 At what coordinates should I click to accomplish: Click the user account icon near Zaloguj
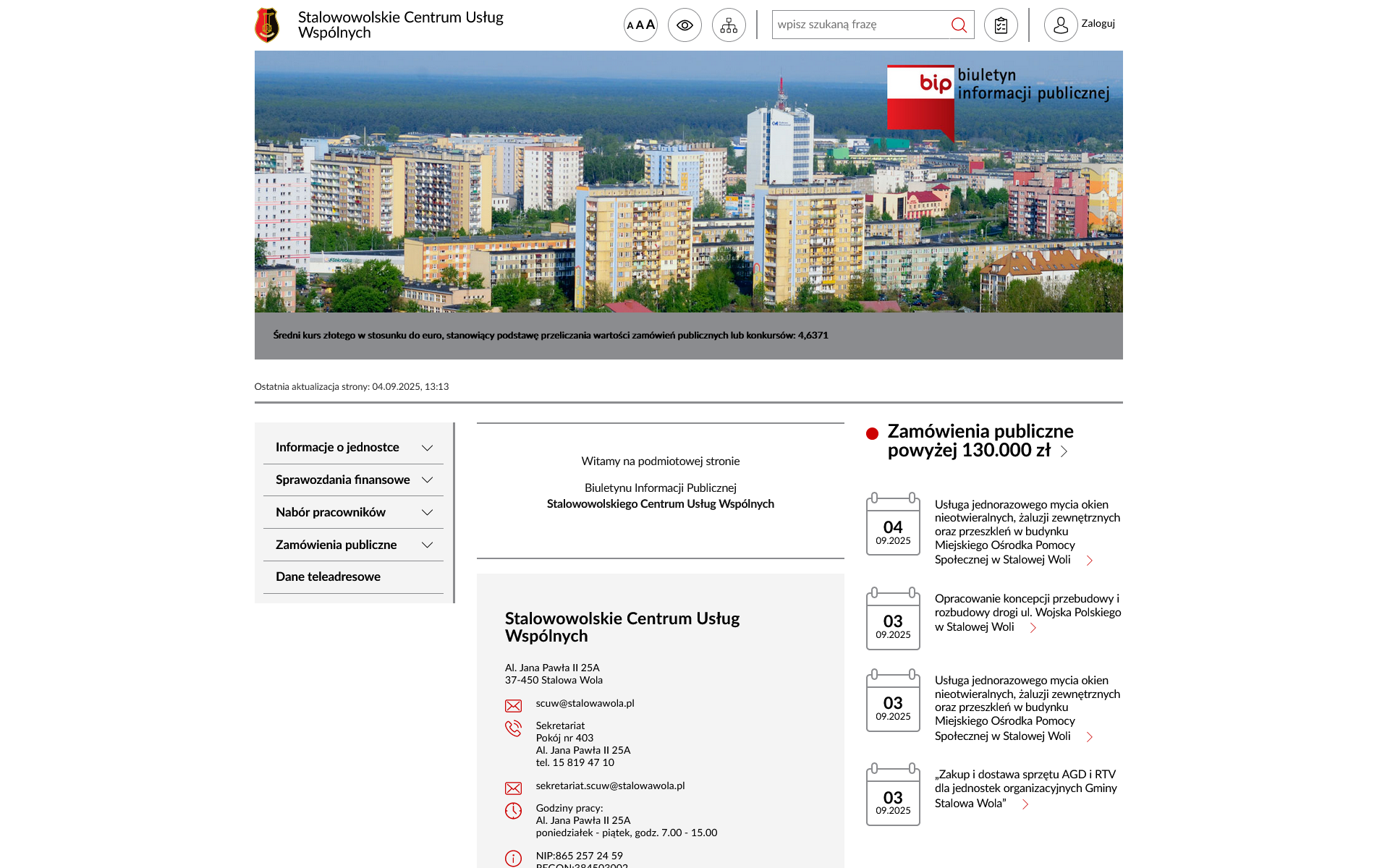(1059, 25)
